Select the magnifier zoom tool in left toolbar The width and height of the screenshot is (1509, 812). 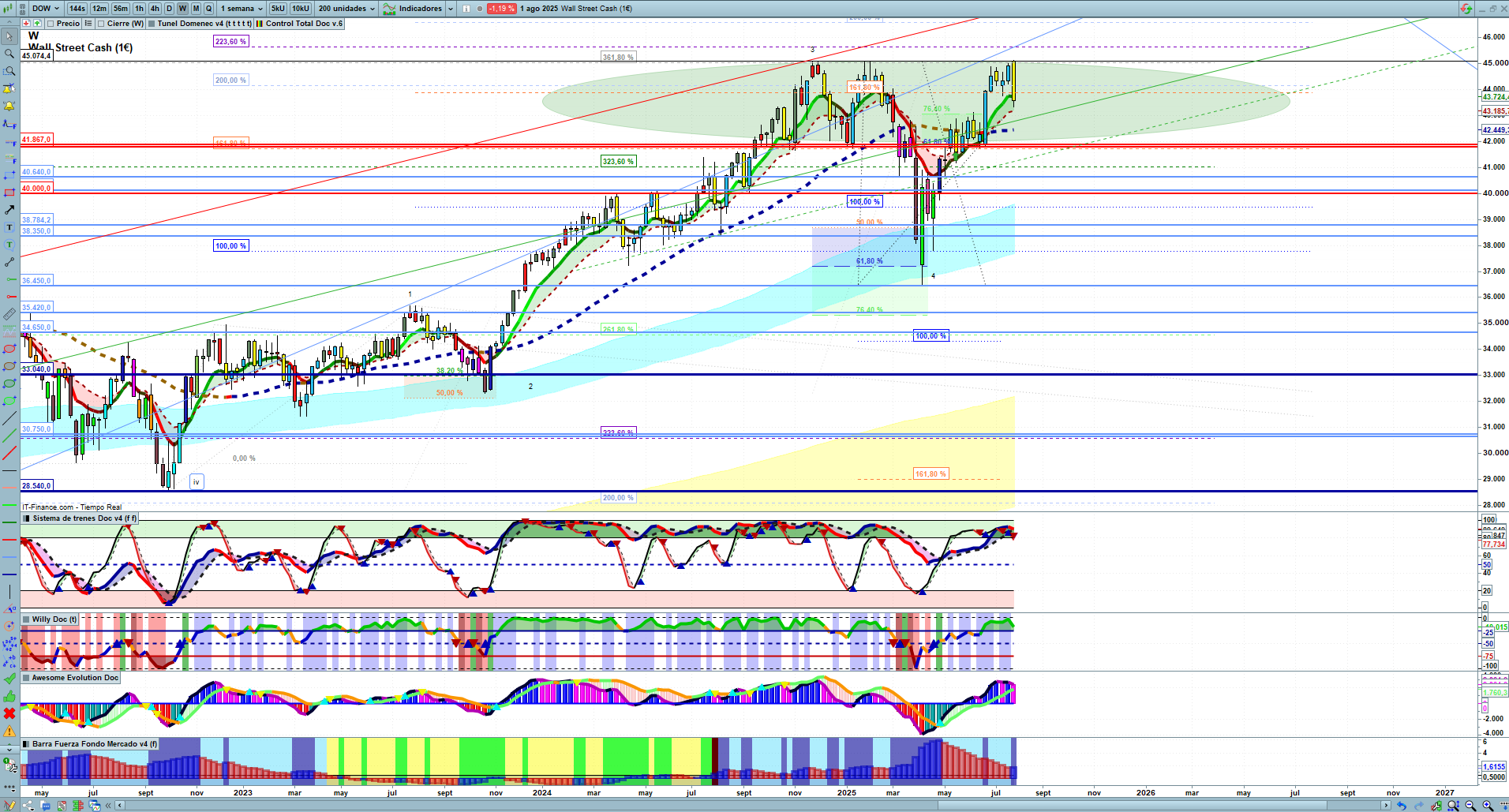click(9, 54)
